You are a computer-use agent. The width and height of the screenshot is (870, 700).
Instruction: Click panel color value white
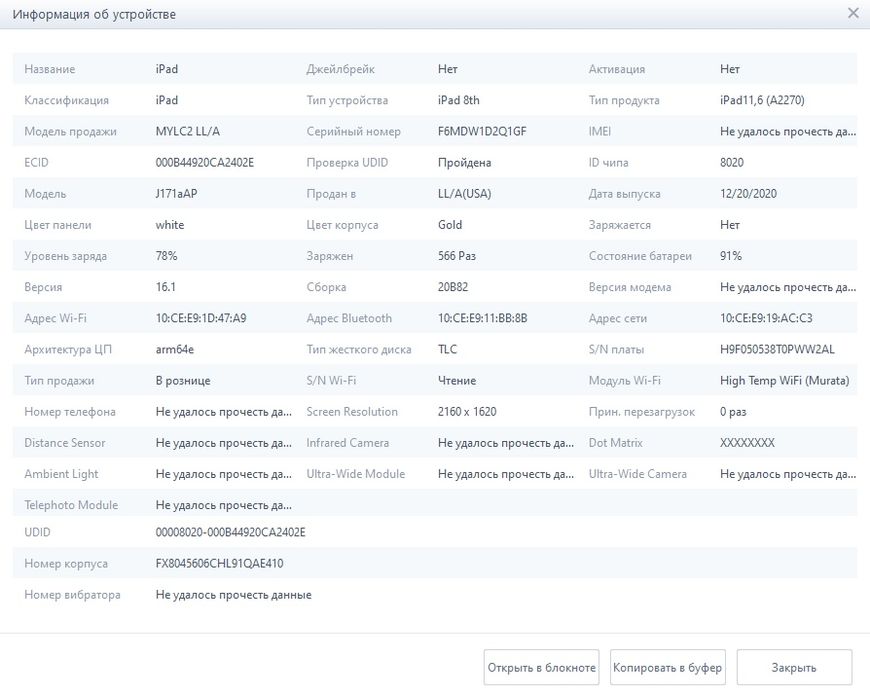pos(170,225)
